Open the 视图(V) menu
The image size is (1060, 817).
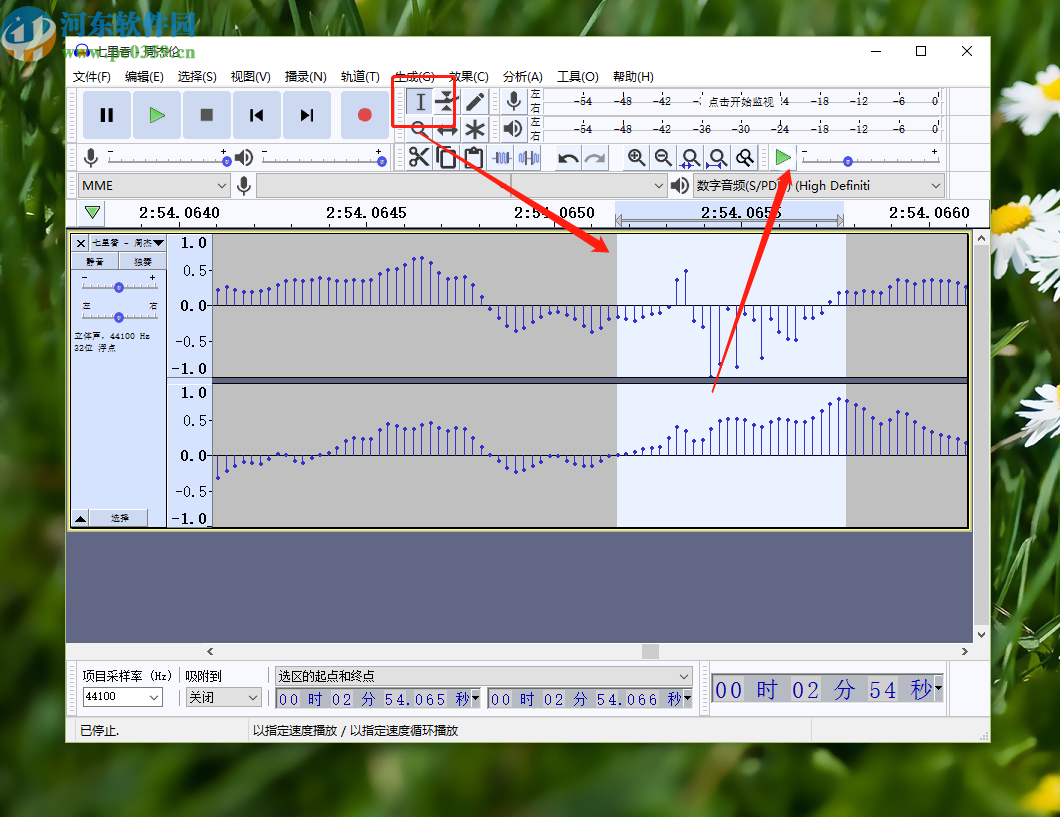pos(250,76)
